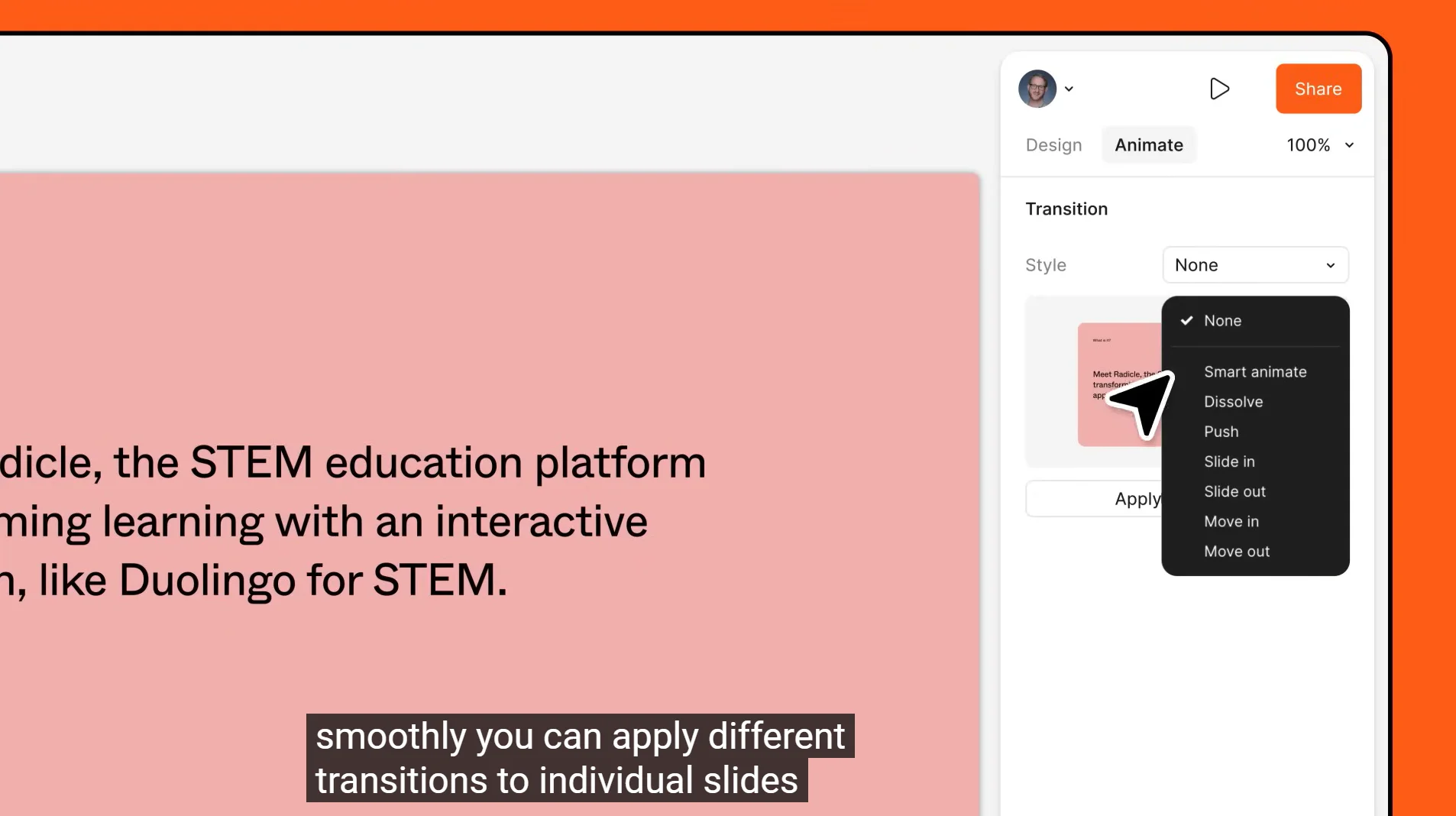This screenshot has height=816, width=1456.
Task: Click the pink slide canvas text
Action: coord(351,521)
